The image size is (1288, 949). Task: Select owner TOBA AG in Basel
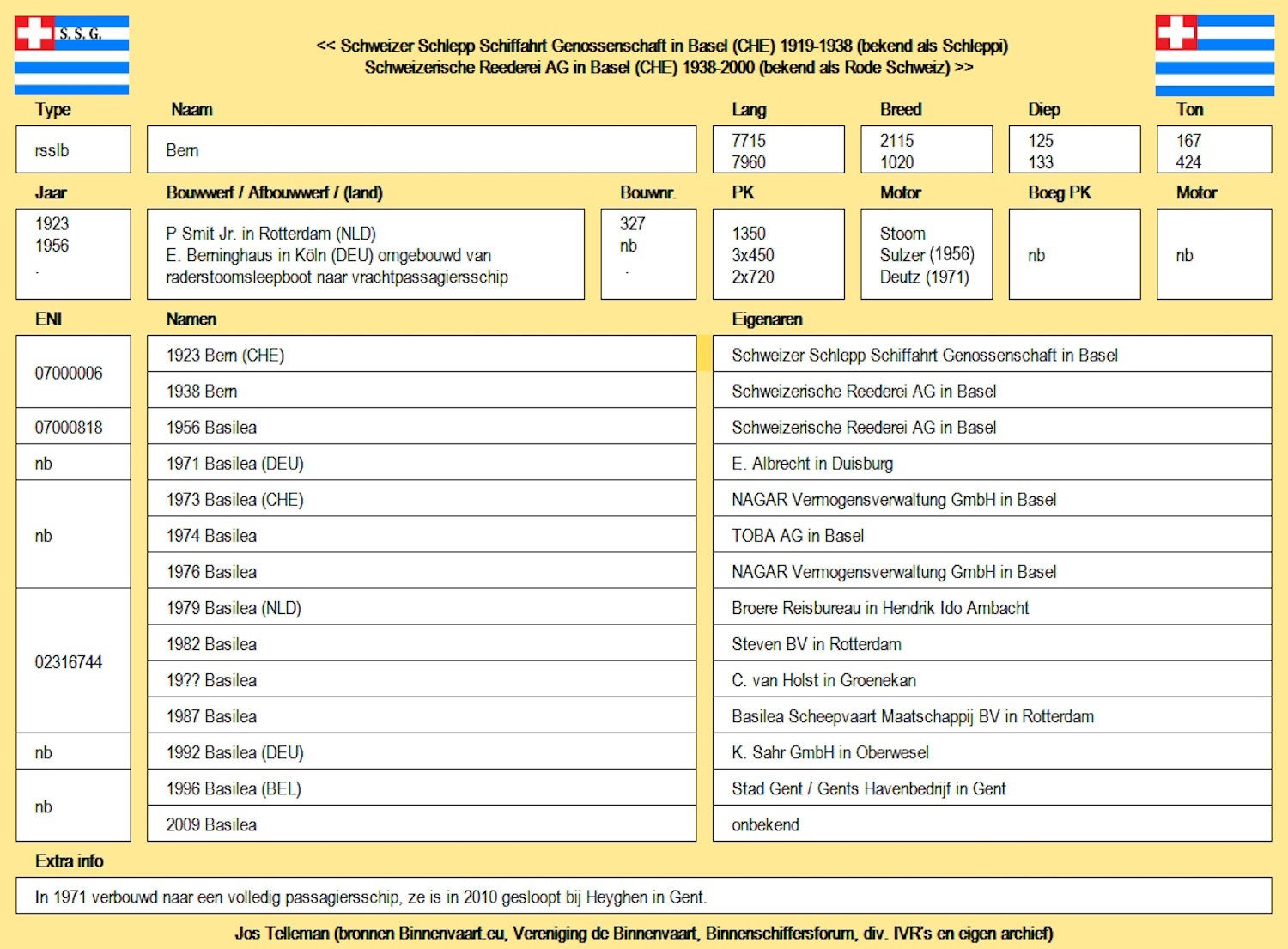991,535
